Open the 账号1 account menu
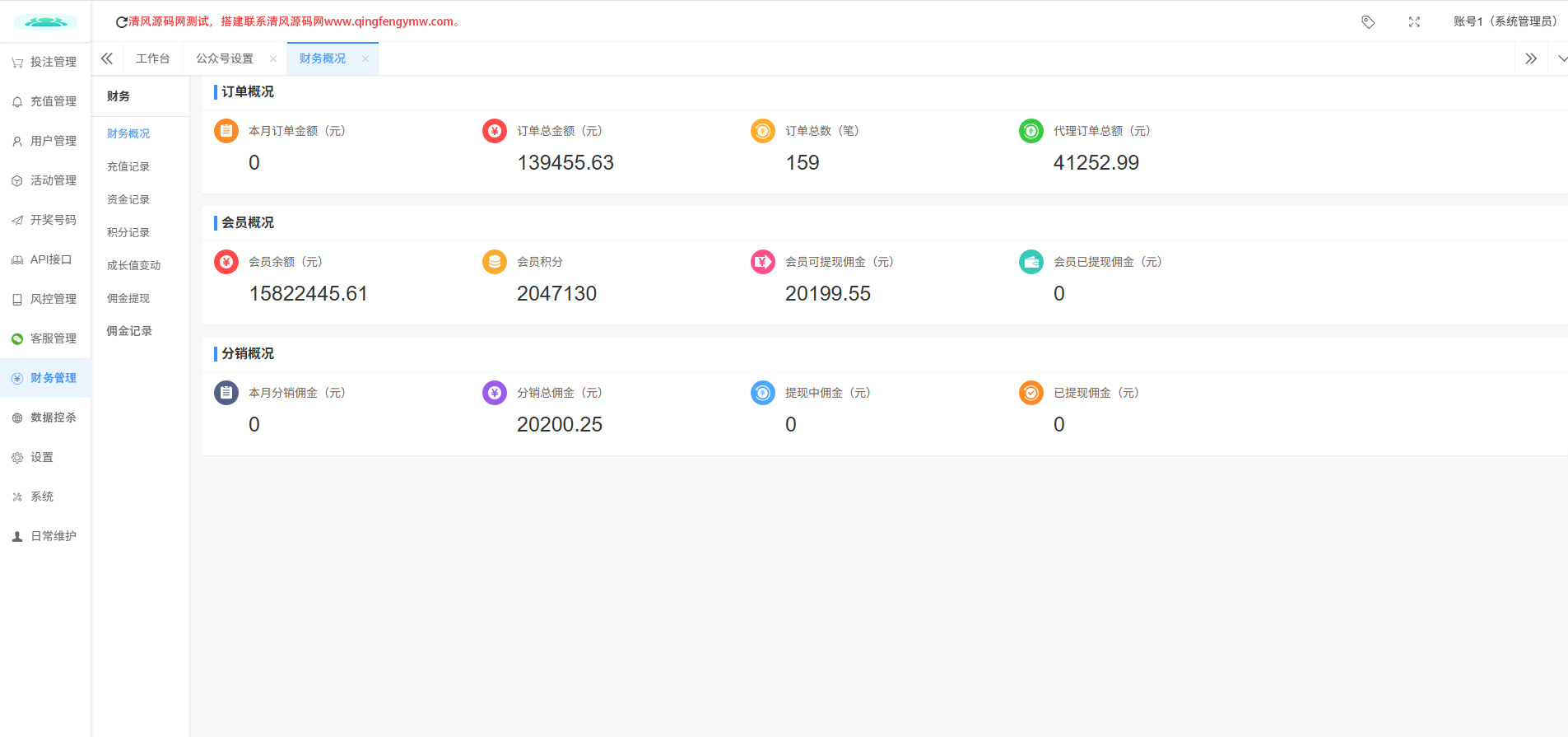 [x=1505, y=21]
